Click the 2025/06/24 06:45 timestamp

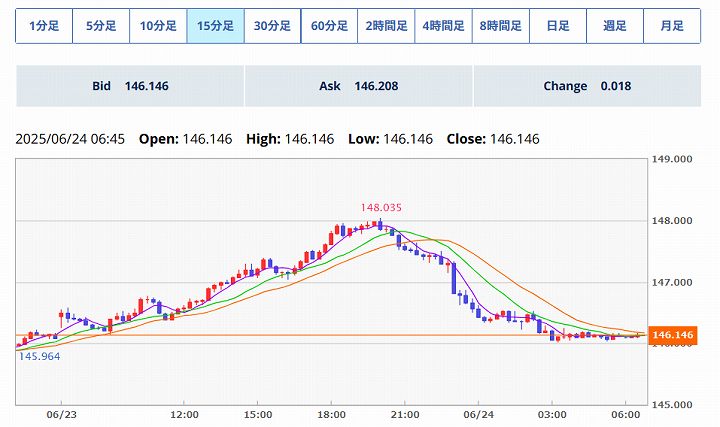pyautogui.click(x=70, y=139)
